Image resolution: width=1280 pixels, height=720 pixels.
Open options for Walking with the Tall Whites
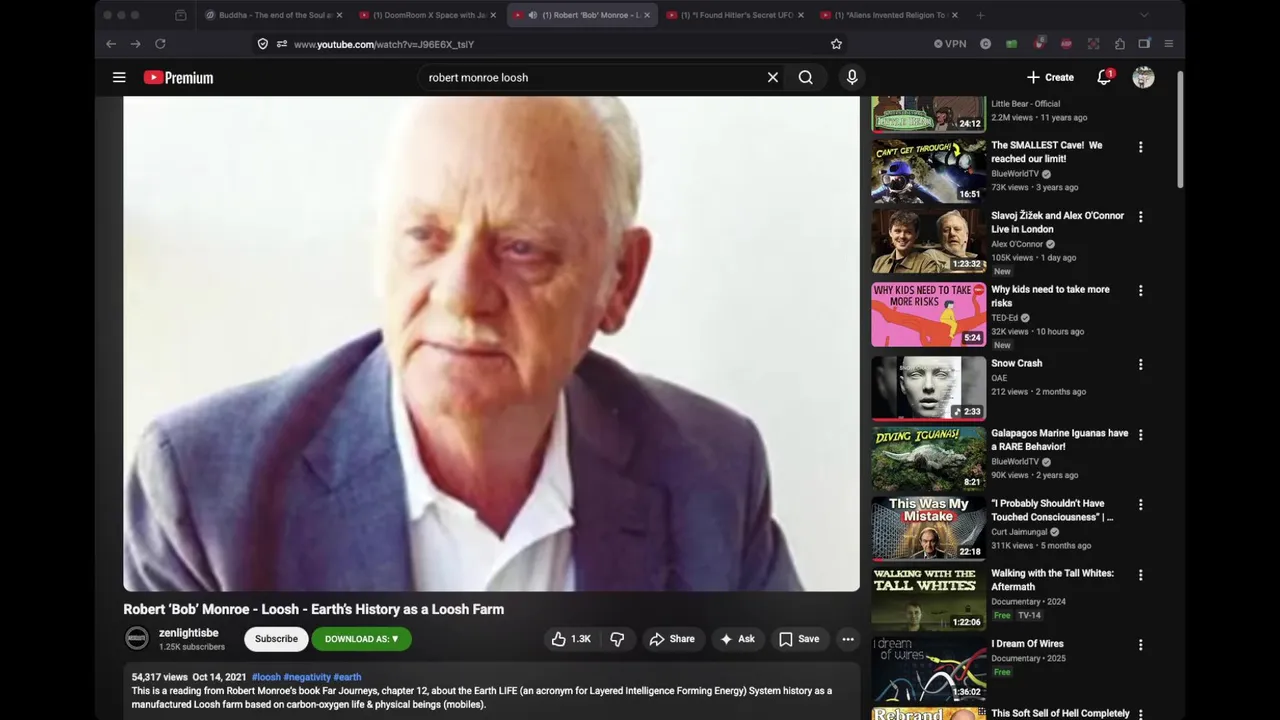[1140, 575]
